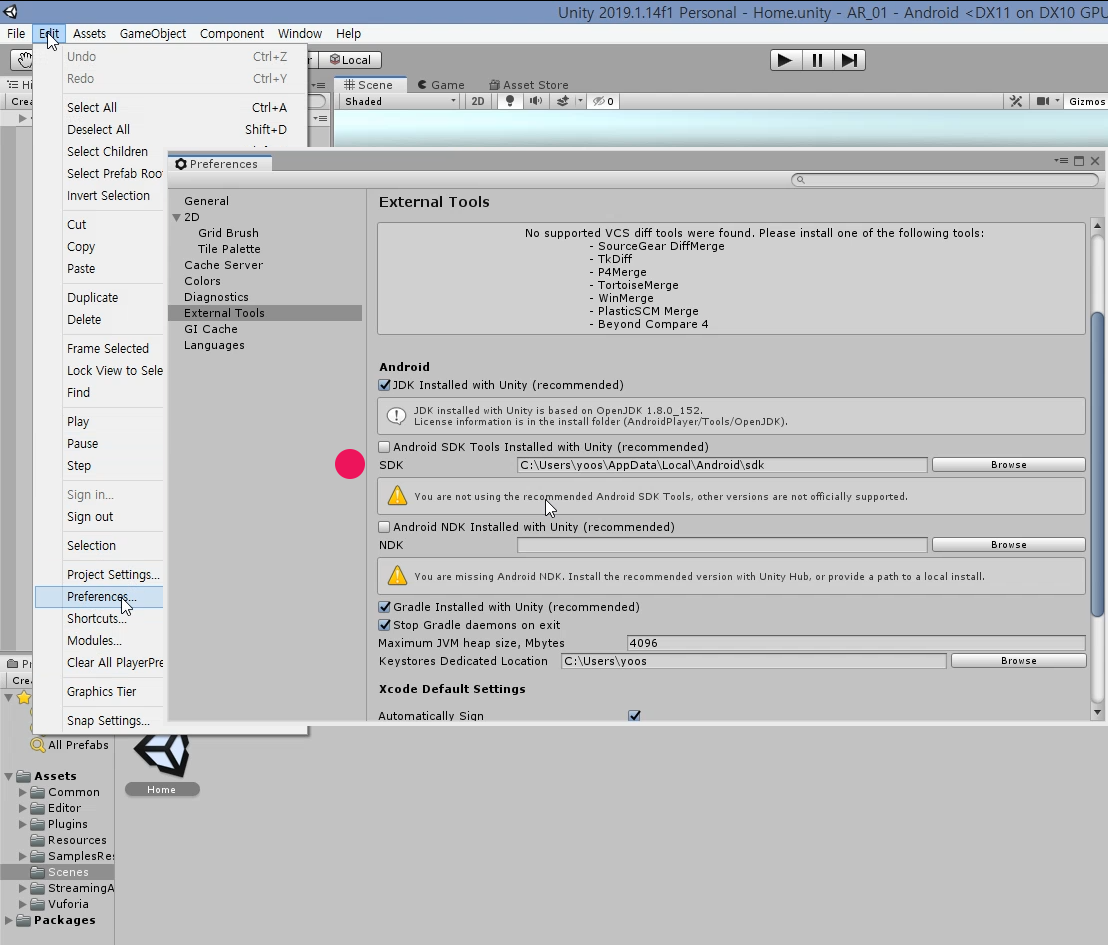
Task: Browse for Keystores Dedicated Location
Action: coord(1018,660)
